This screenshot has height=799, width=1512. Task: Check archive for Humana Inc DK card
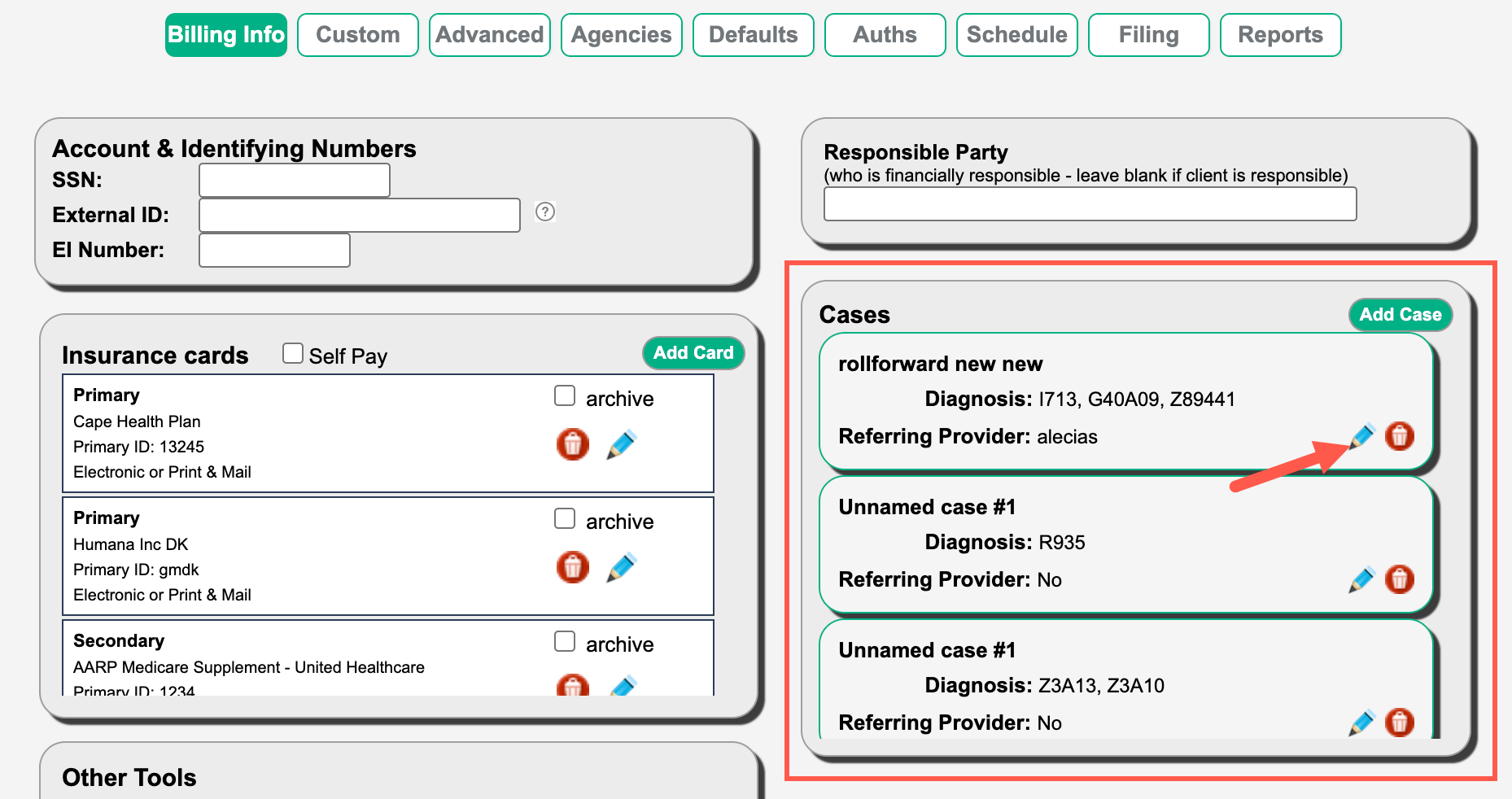coord(565,519)
